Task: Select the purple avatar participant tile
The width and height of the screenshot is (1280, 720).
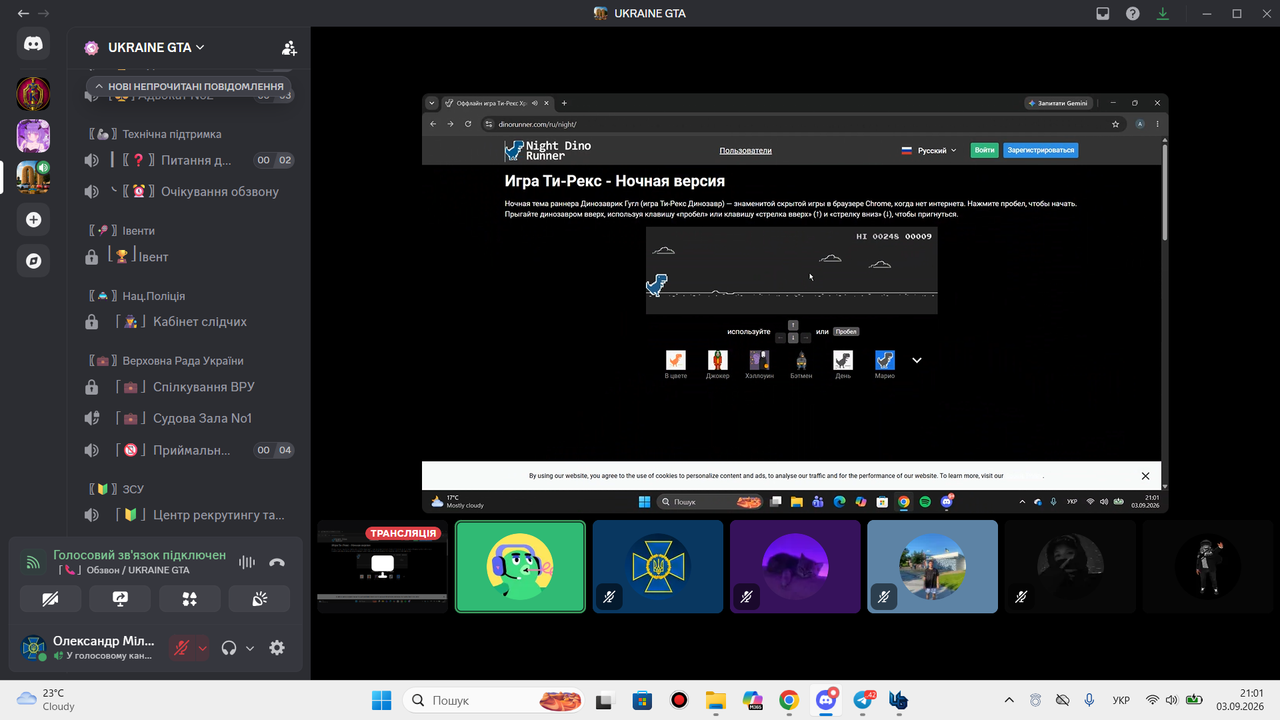Action: pos(795,566)
